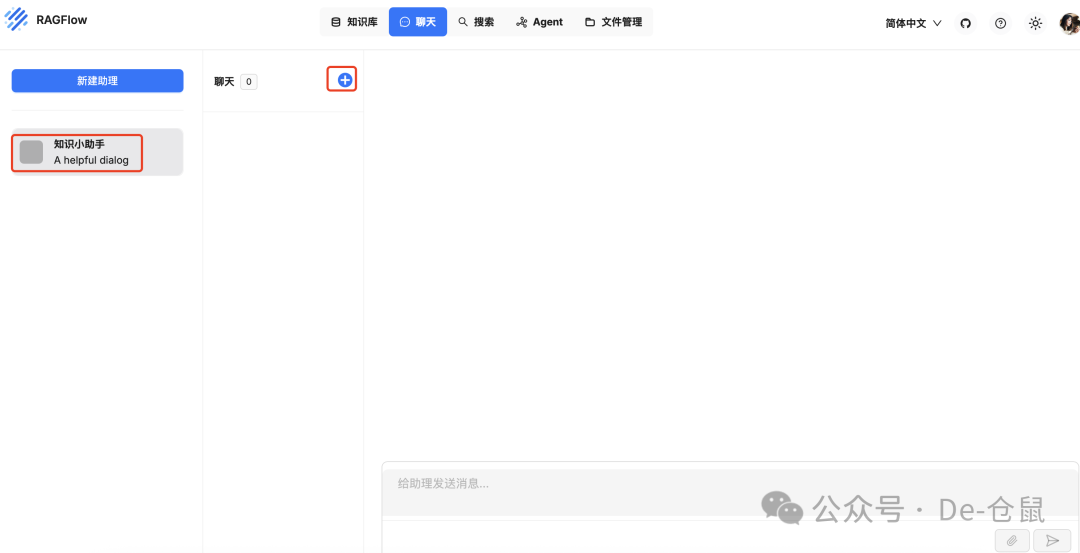Click the message input field 给助理发送消息

[700, 484]
